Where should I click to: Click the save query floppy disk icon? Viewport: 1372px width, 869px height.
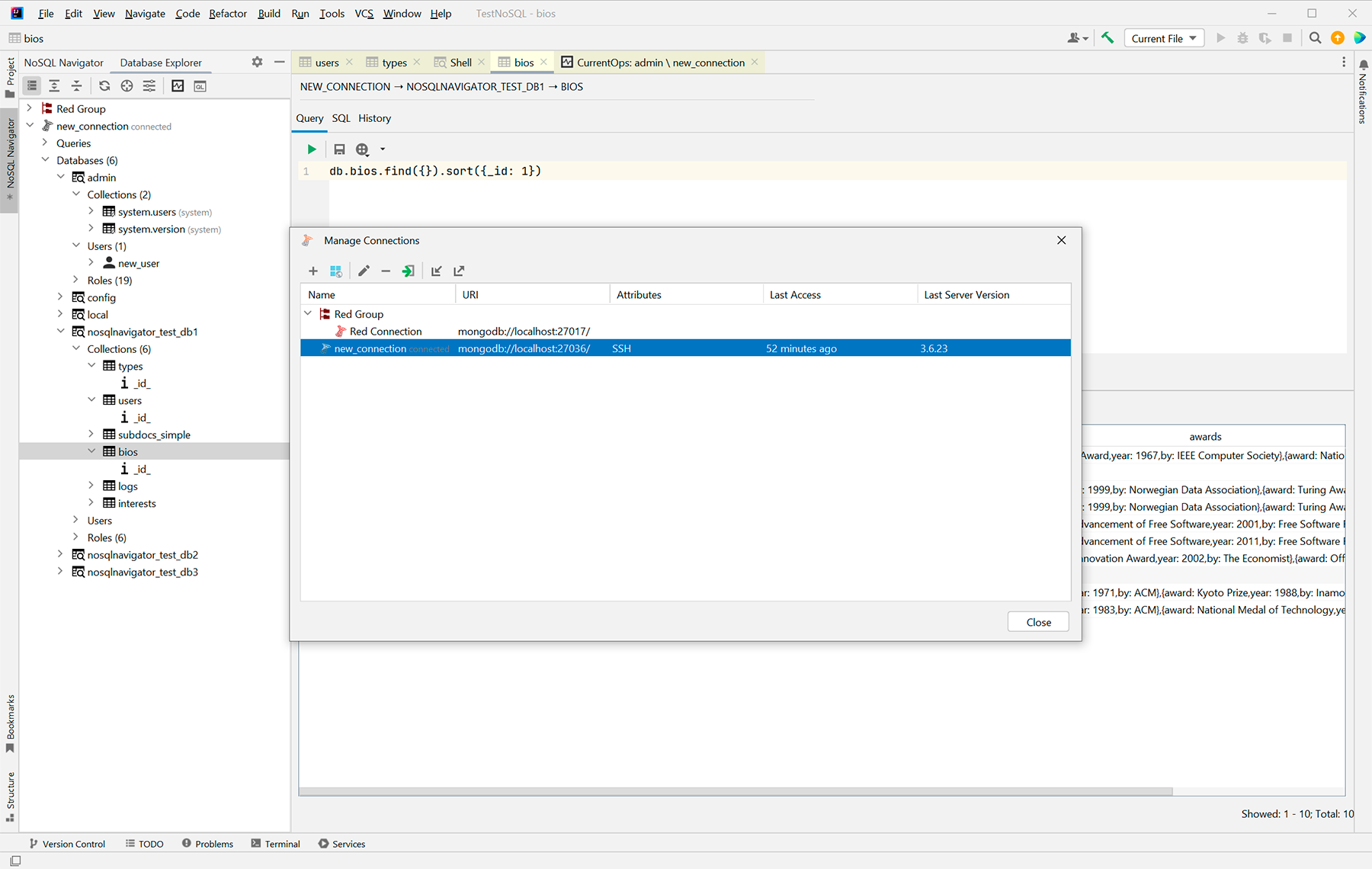point(339,149)
